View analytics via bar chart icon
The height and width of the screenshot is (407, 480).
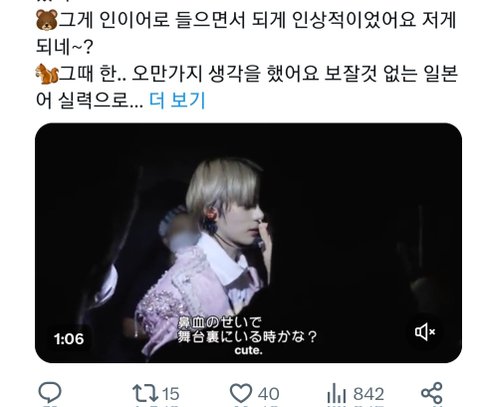337,394
